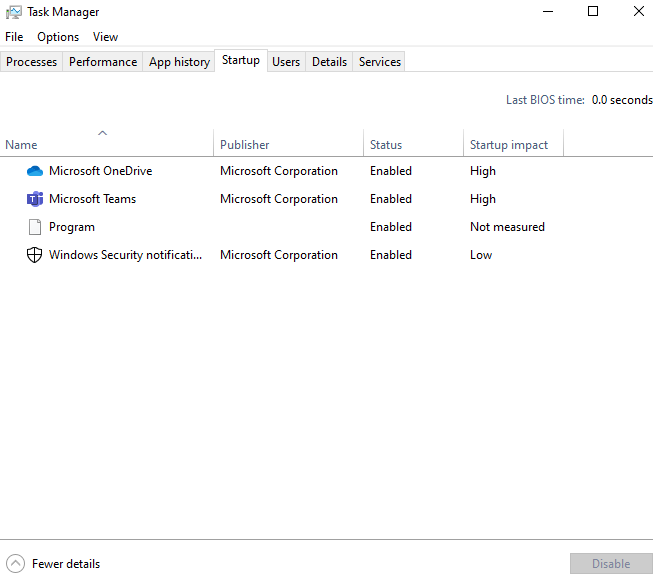
Task: Click the Enabled status of Microsoft Teams
Action: [391, 199]
